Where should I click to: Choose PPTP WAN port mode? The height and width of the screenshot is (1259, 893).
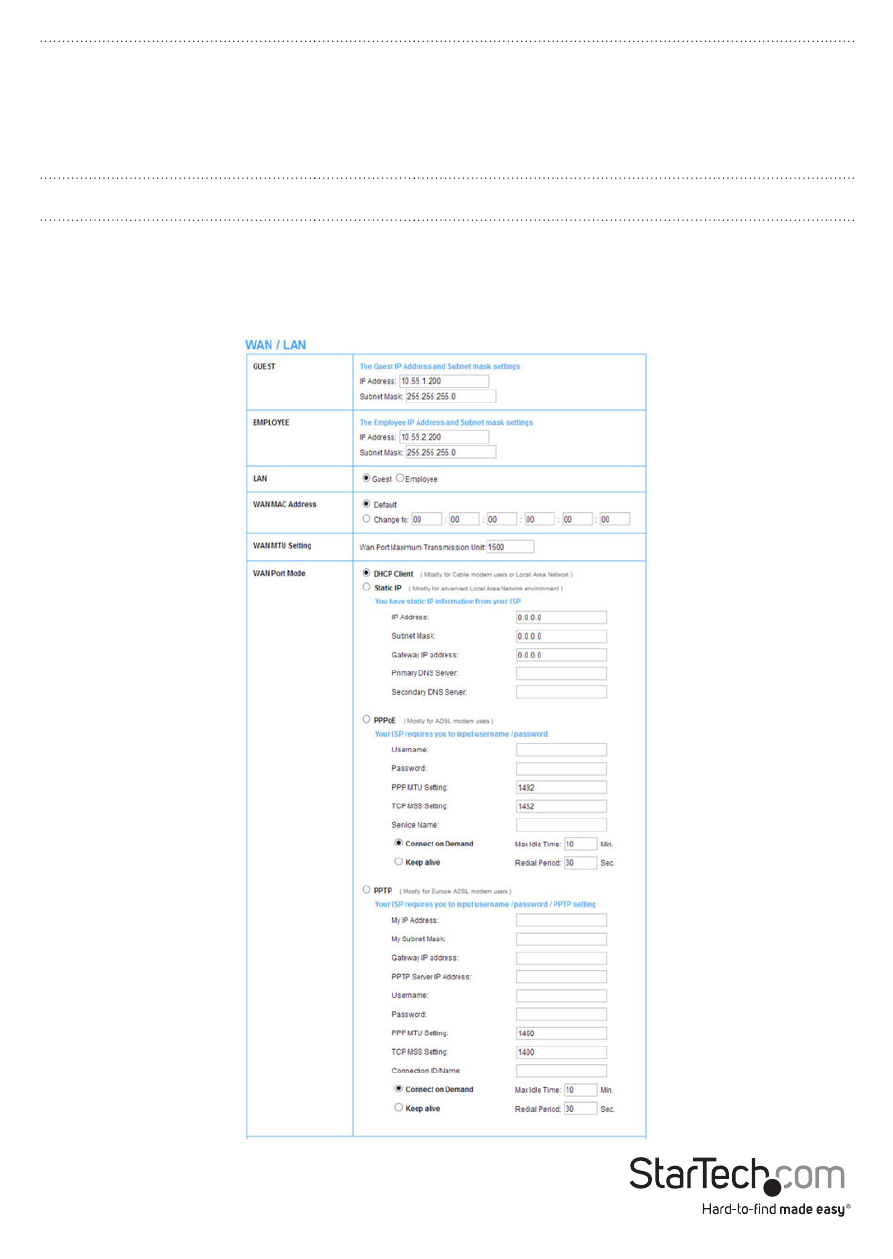[x=365, y=890]
